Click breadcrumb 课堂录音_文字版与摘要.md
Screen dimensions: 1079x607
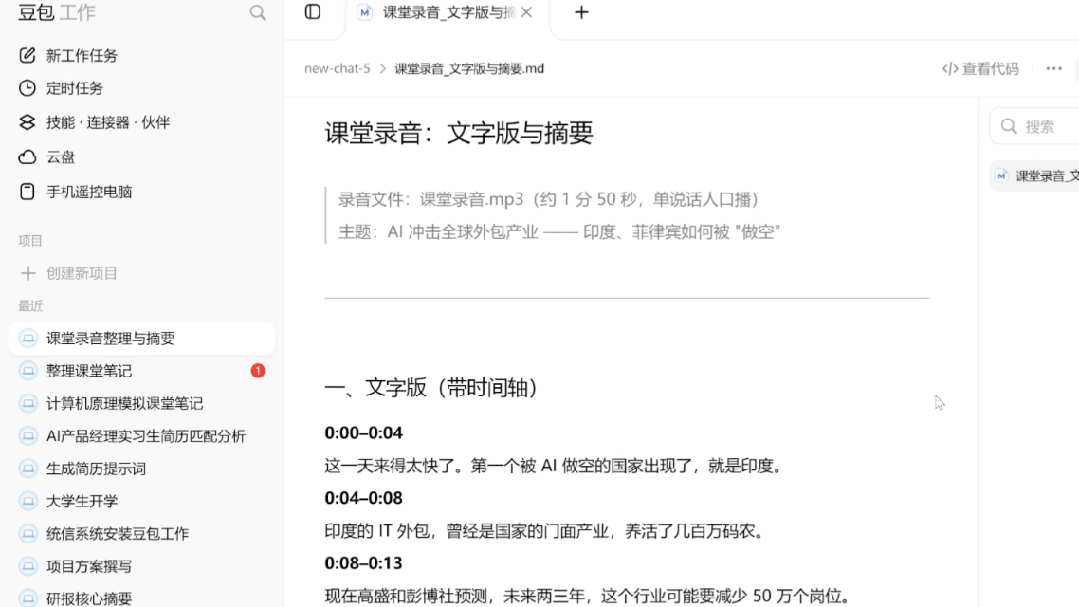tap(469, 69)
